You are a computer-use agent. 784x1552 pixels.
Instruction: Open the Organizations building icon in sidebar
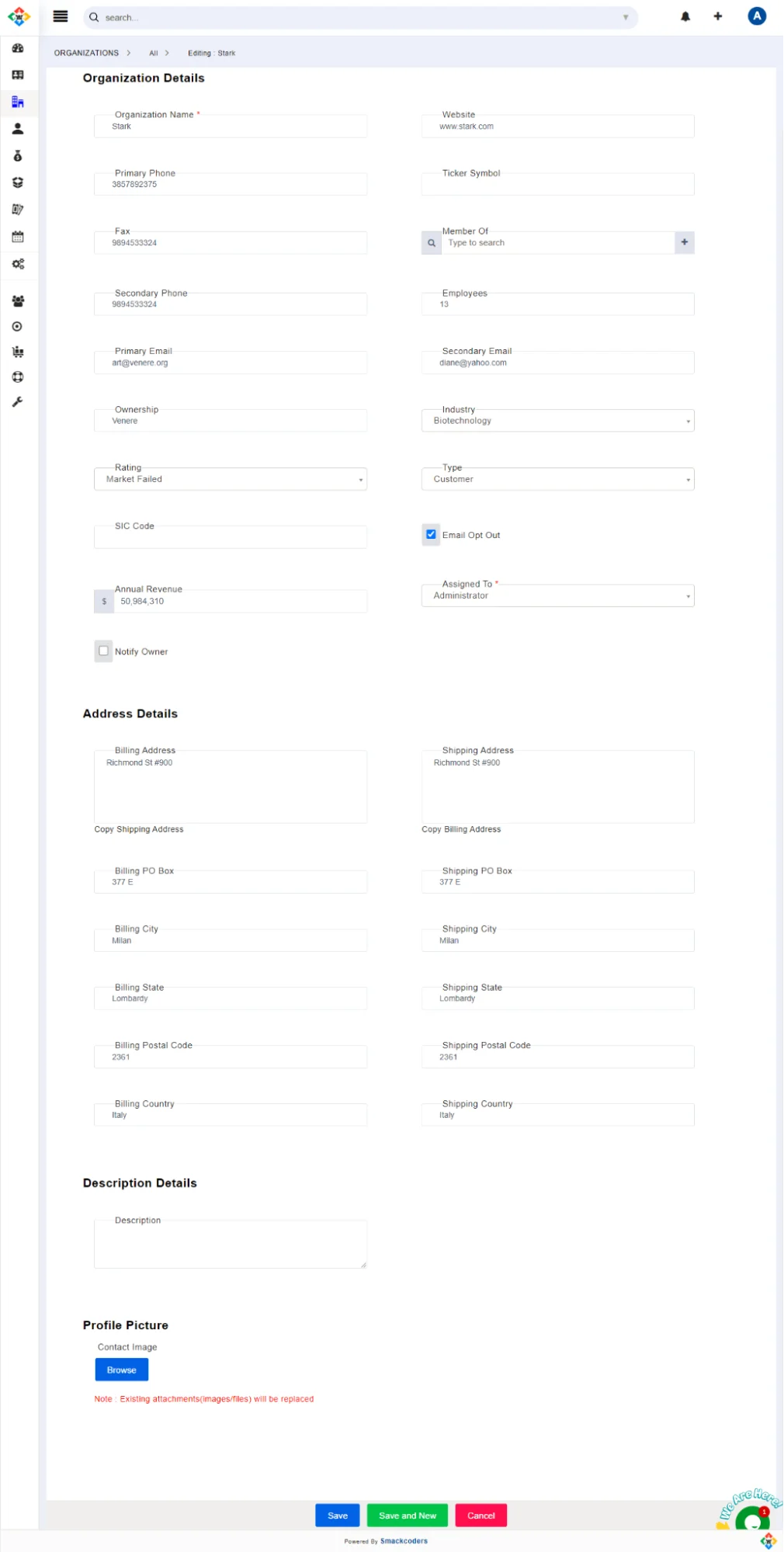(x=18, y=102)
